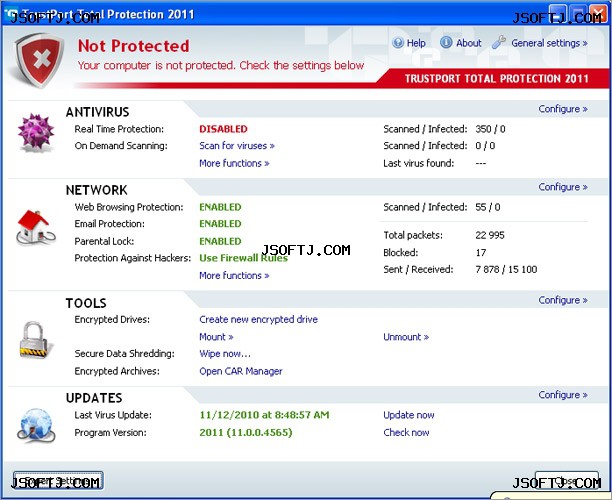This screenshot has width=612, height=500.
Task: Close window with title bar X
Action: pyautogui.click(x=598, y=14)
